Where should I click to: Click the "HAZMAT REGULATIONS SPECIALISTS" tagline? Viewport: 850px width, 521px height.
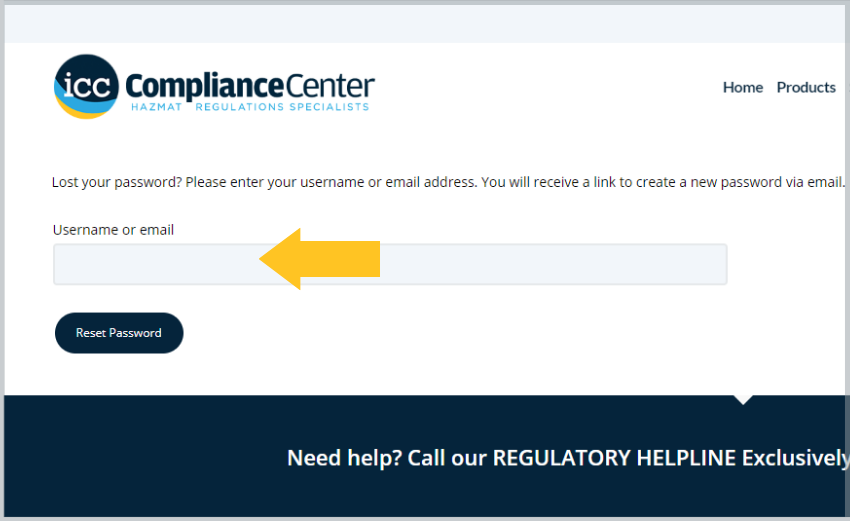coord(250,107)
